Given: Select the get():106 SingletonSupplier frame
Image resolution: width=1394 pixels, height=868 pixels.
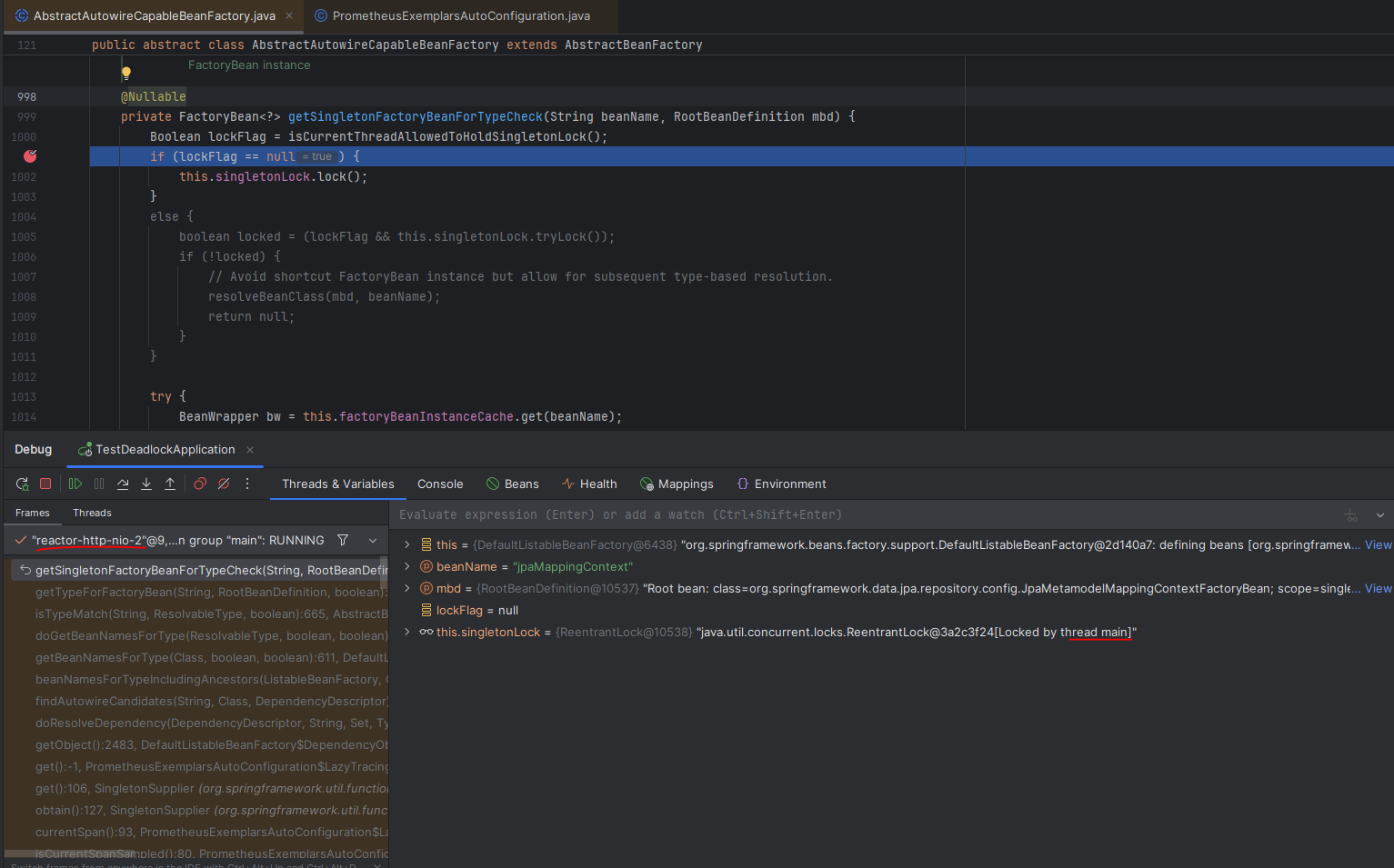Looking at the screenshot, I should [x=200, y=789].
